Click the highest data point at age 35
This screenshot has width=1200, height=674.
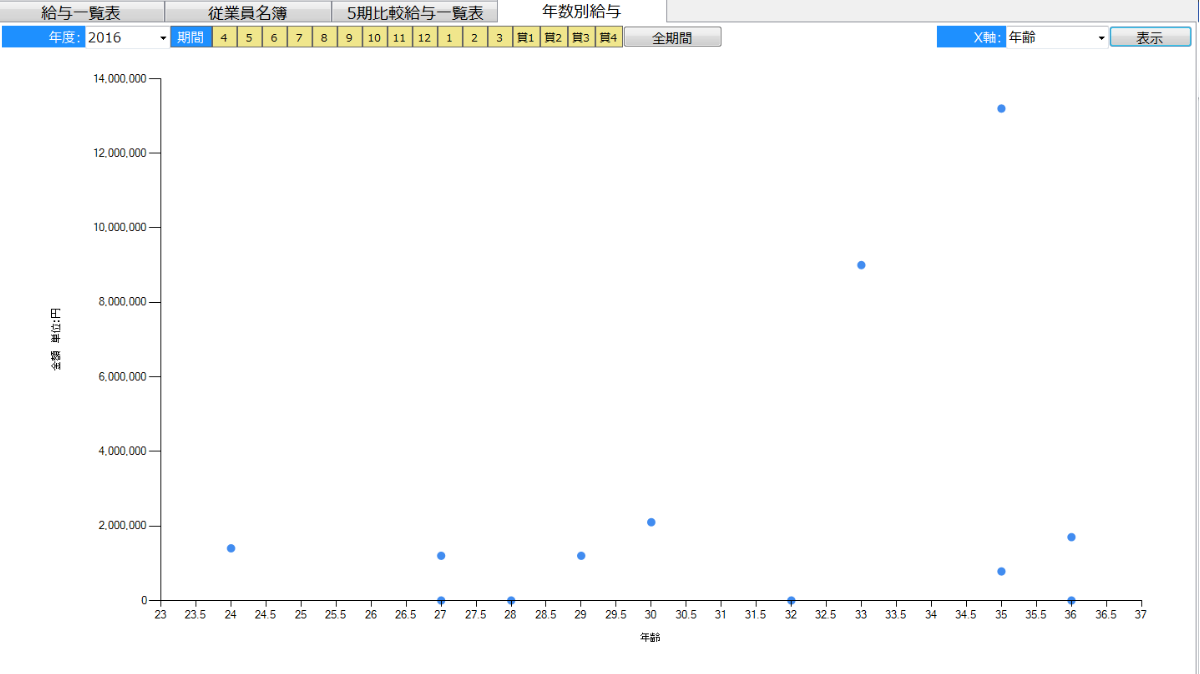click(1001, 108)
